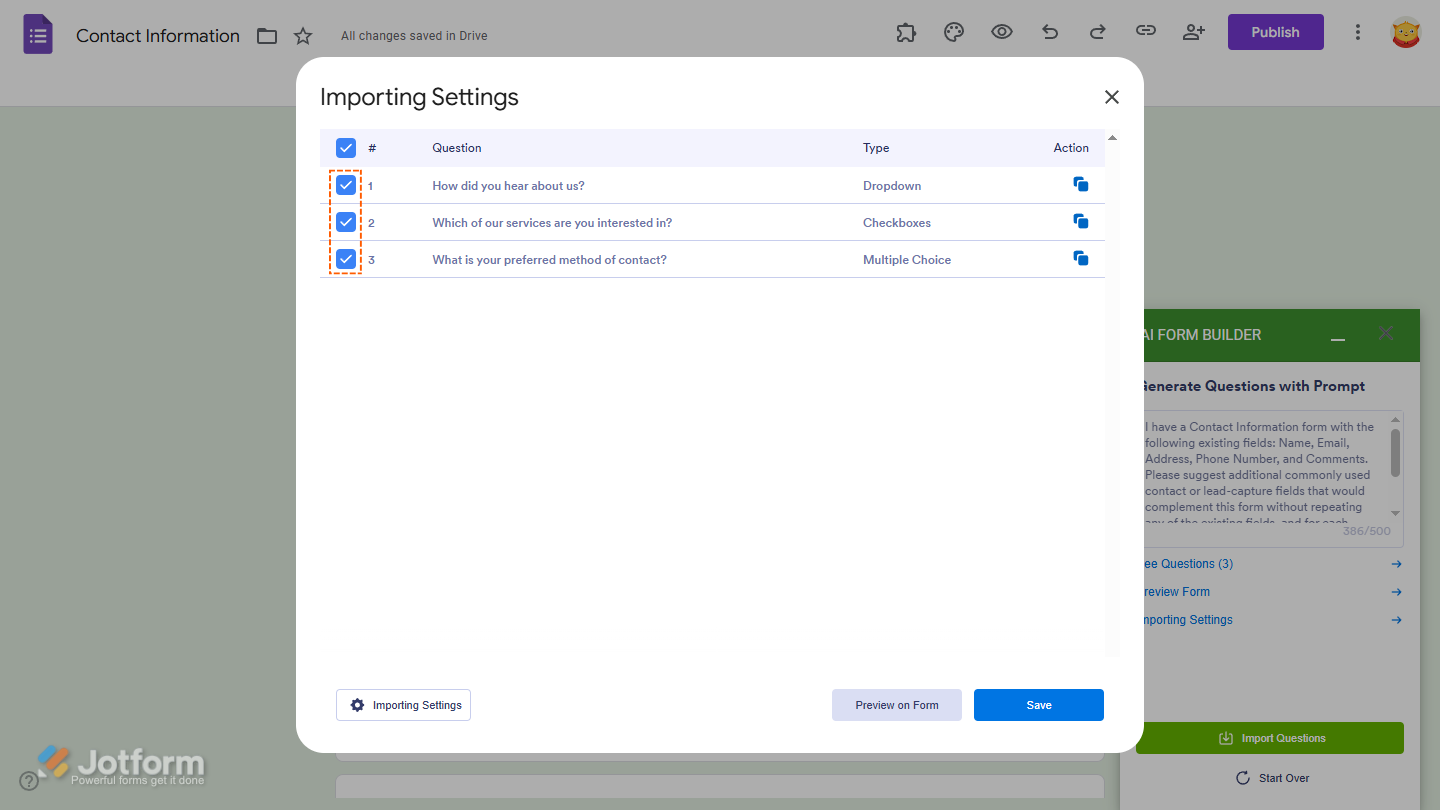Copy the 'How did you hear about us?' question

1080,184
